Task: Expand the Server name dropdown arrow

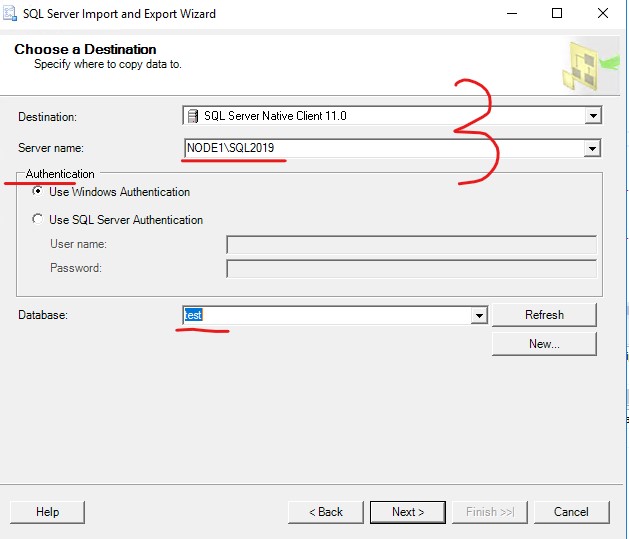Action: click(592, 148)
